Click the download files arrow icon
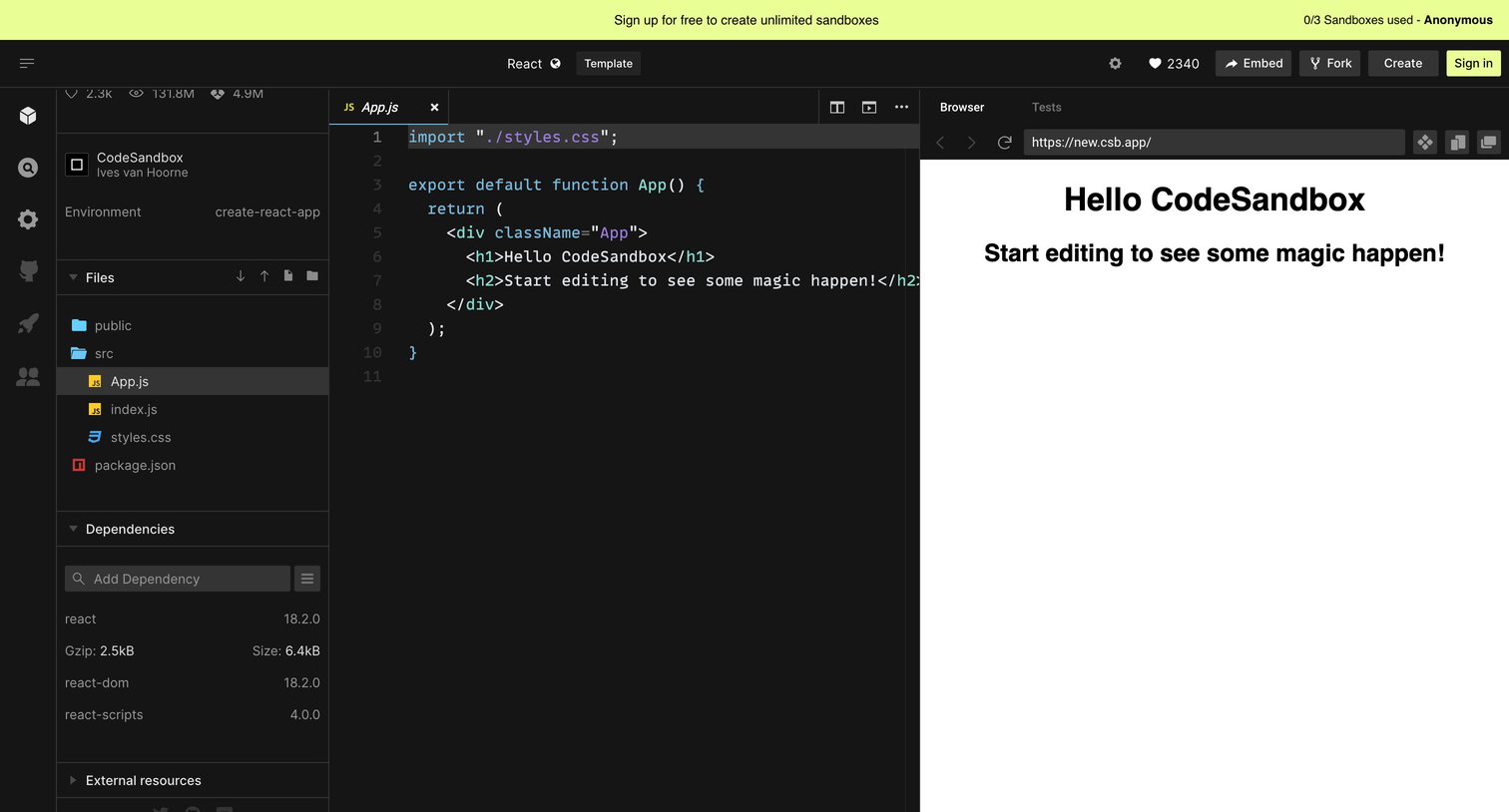Viewport: 1509px width, 812px height. click(241, 276)
